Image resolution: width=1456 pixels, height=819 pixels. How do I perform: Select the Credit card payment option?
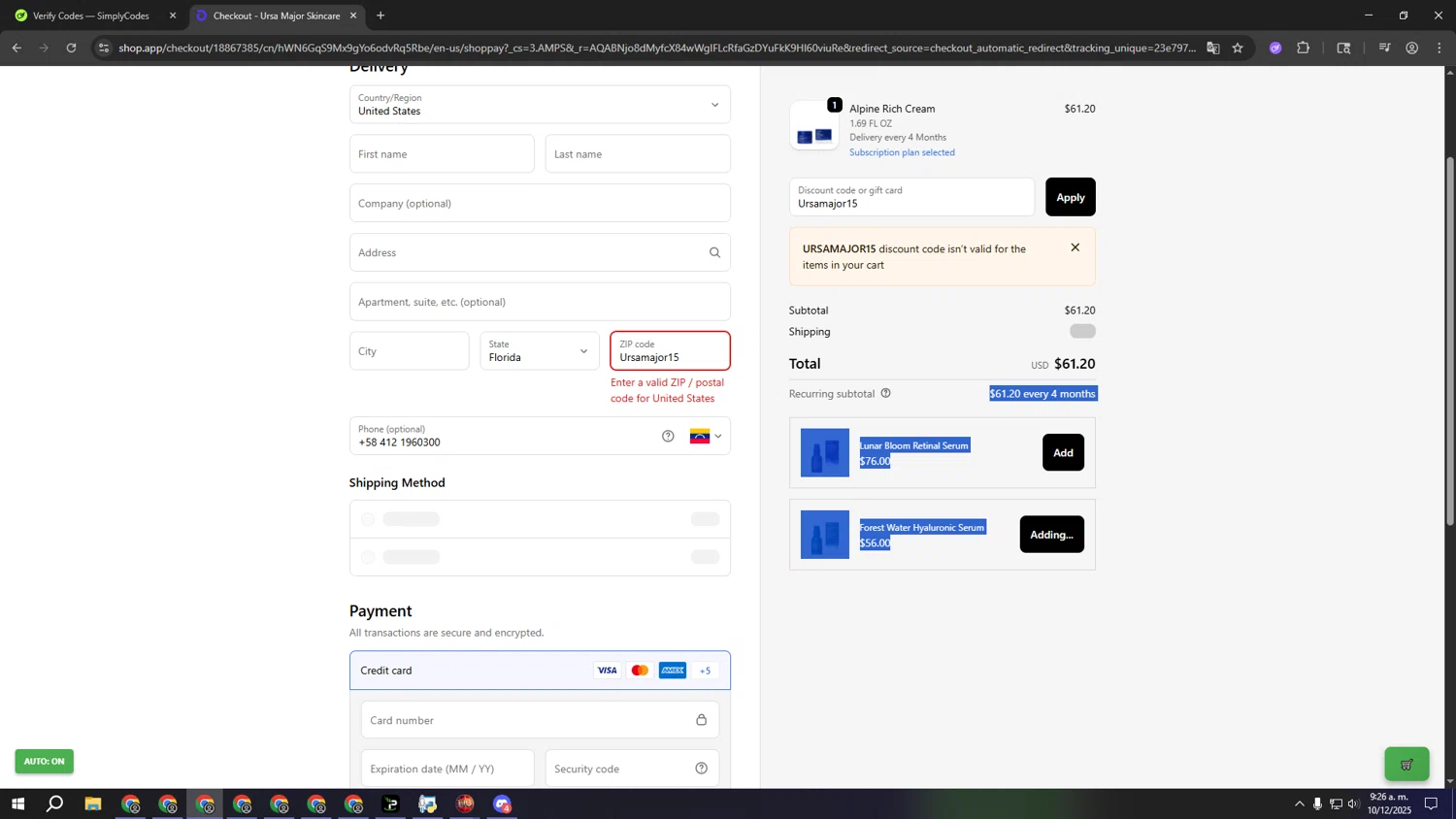(x=540, y=671)
